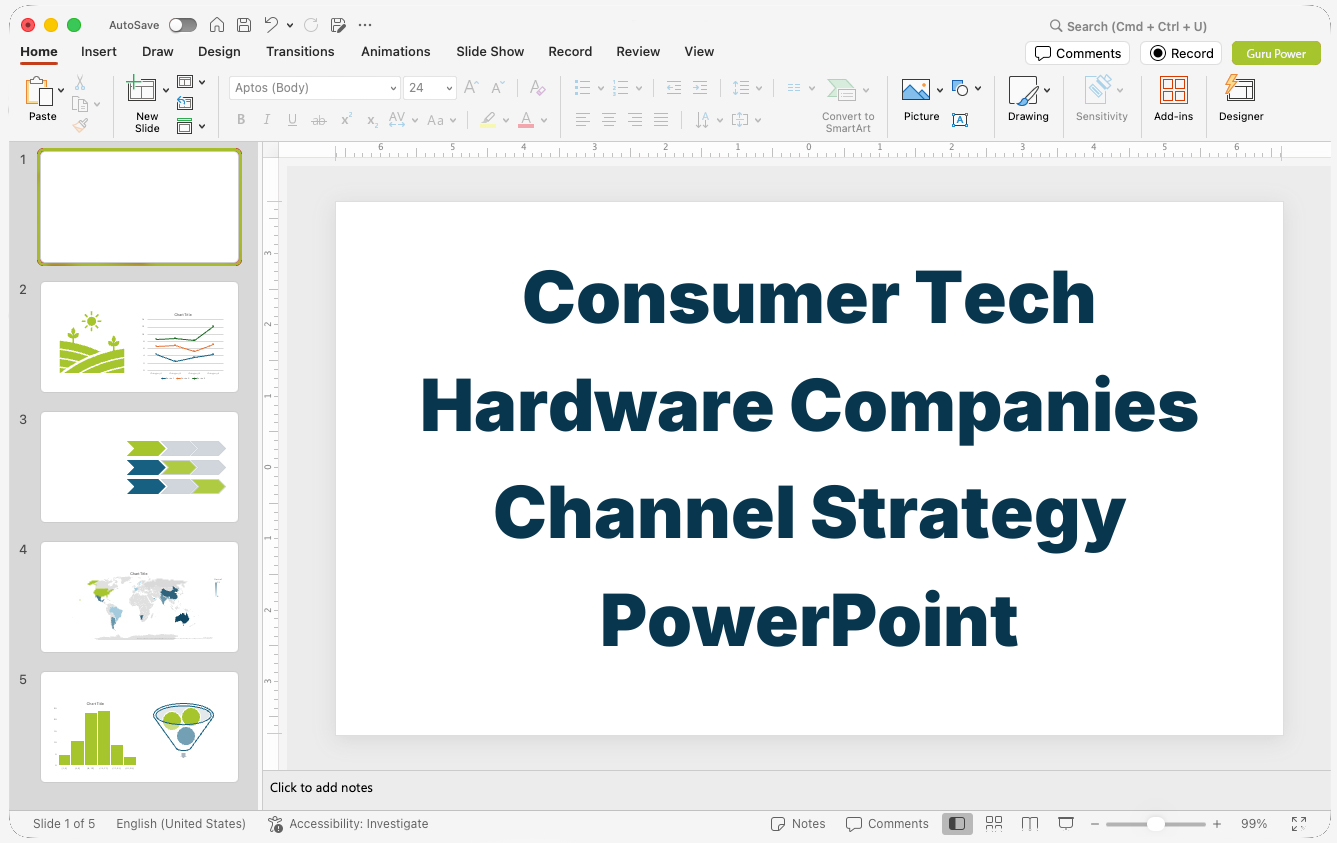Toggle Normal view button in status bar
Screen dimensions: 1337x843
click(x=957, y=824)
